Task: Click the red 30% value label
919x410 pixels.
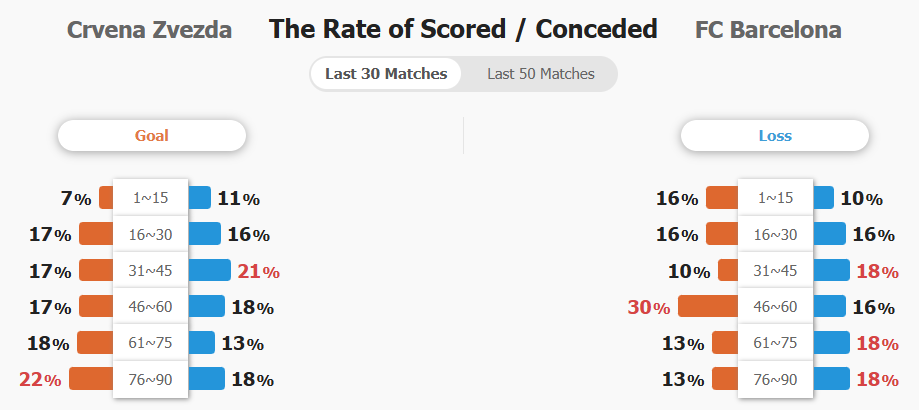Action: [x=649, y=307]
